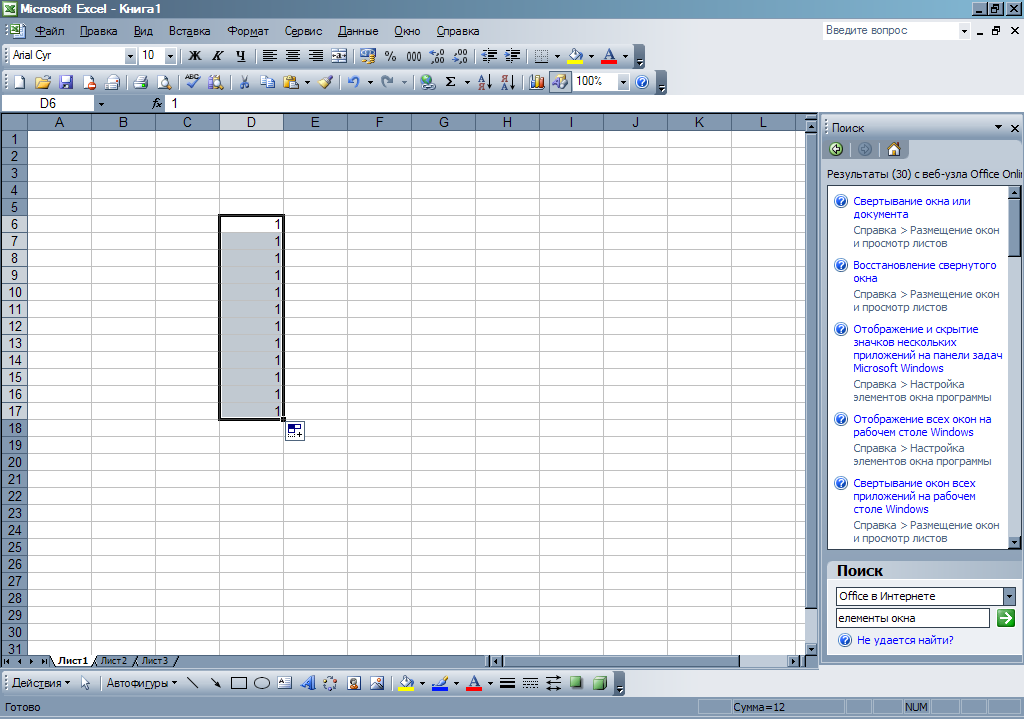This screenshot has width=1024, height=719.
Task: Open the Автофигуры menu
Action: coord(142,683)
